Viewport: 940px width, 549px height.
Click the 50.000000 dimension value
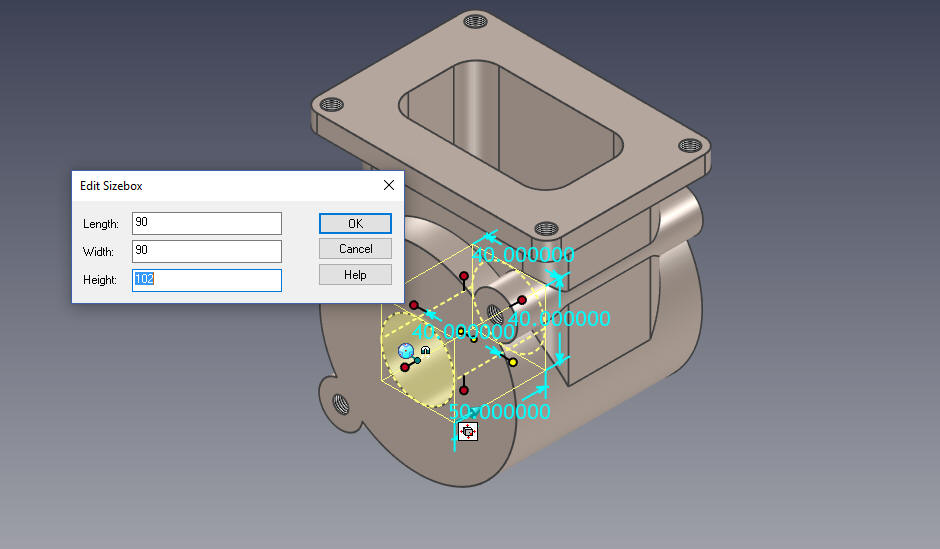coord(499,412)
